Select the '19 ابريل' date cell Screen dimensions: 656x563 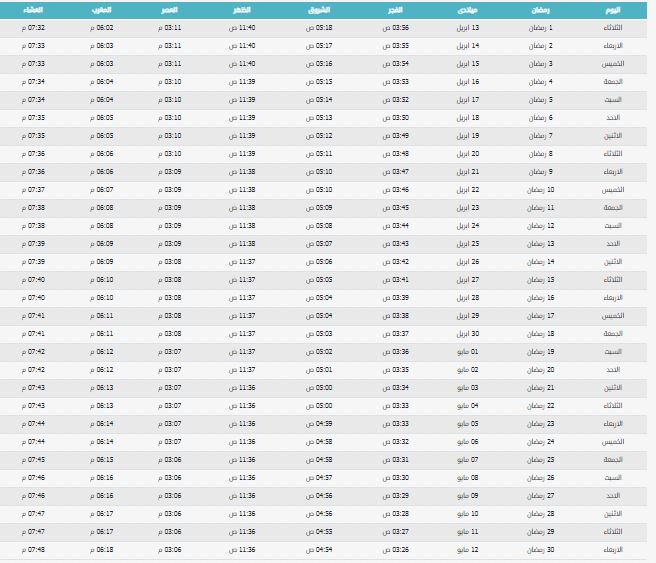pyautogui.click(x=468, y=136)
